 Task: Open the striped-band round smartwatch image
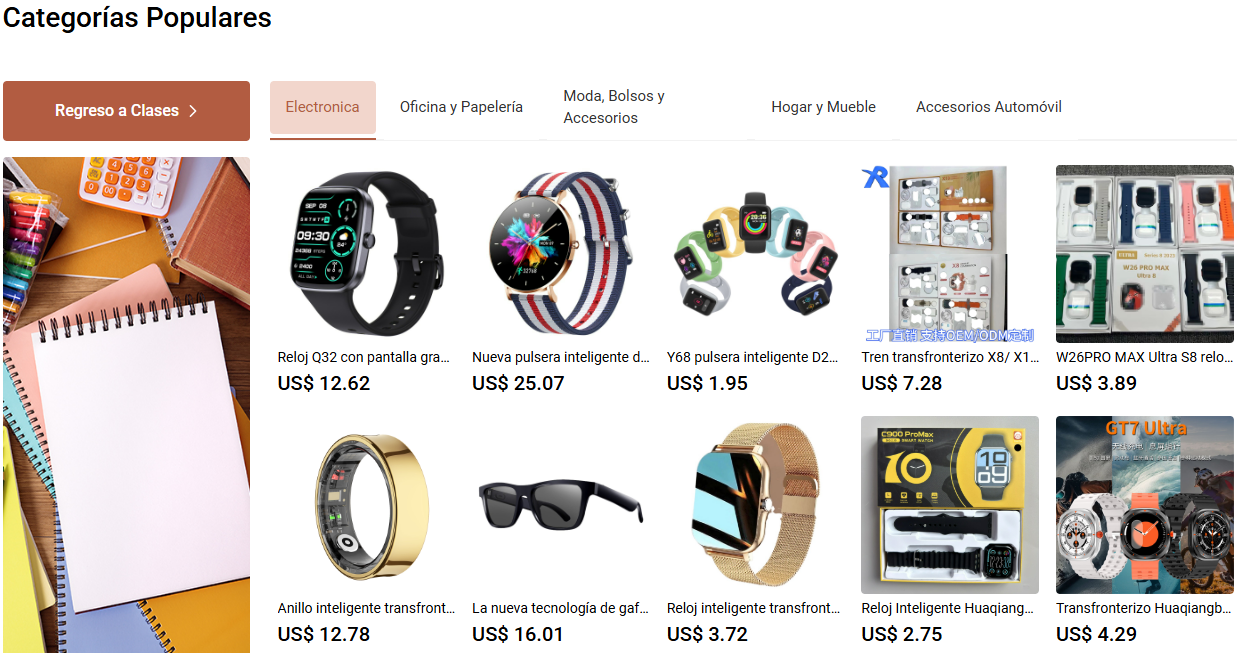coord(561,254)
